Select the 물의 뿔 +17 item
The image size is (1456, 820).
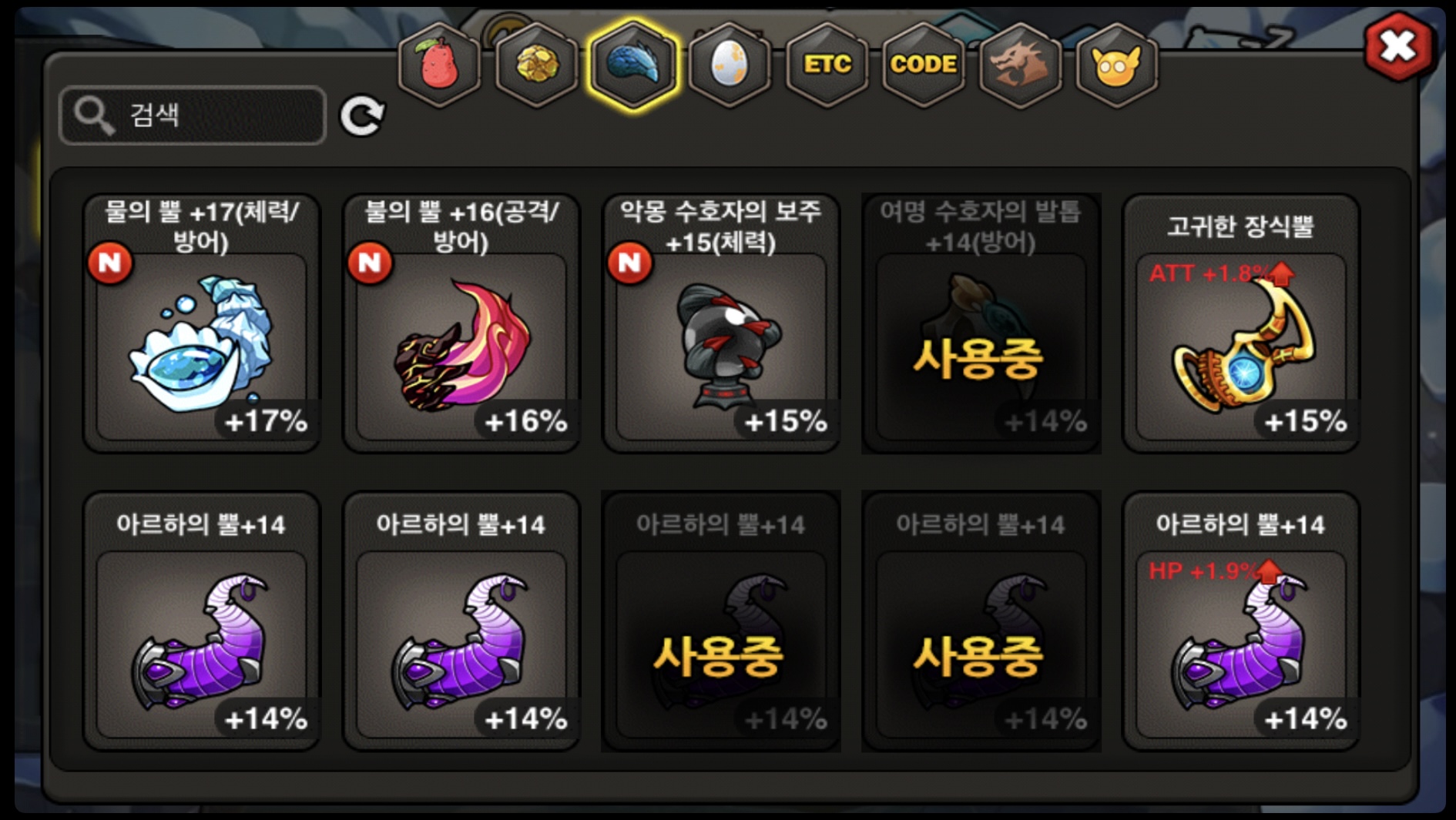tap(202, 323)
